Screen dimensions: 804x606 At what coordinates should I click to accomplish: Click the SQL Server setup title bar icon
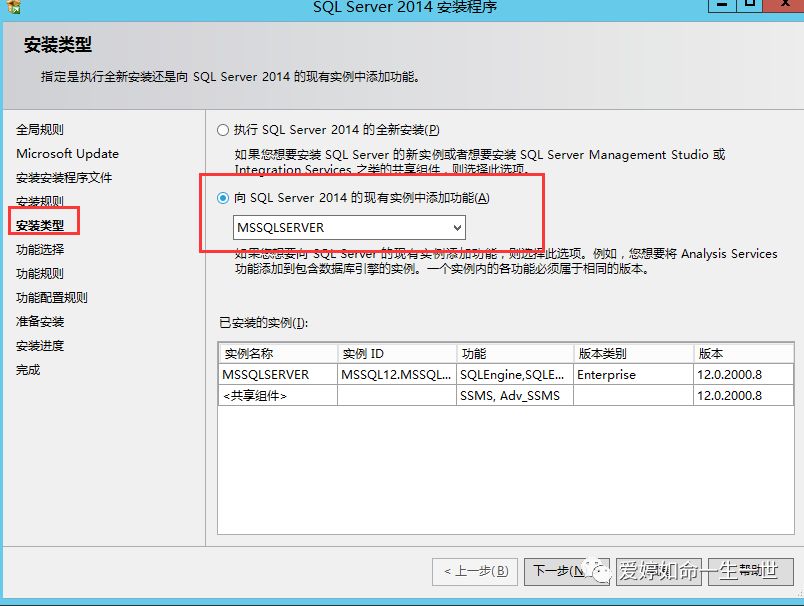click(x=13, y=6)
